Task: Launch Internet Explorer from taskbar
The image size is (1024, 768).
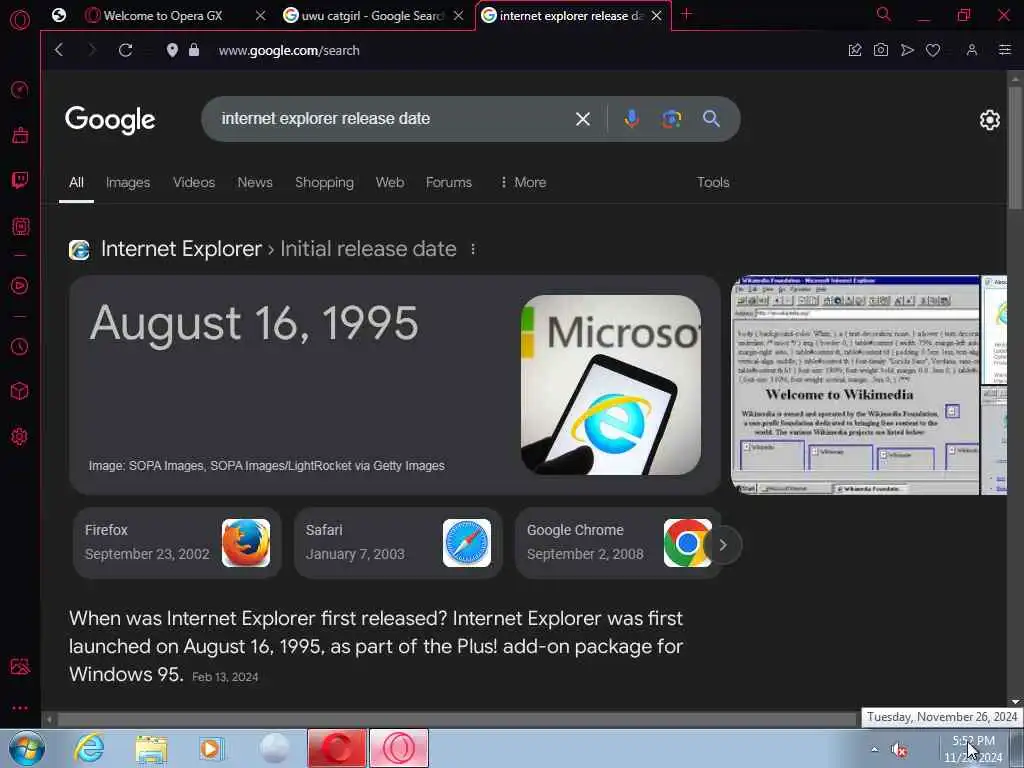Action: coord(89,748)
